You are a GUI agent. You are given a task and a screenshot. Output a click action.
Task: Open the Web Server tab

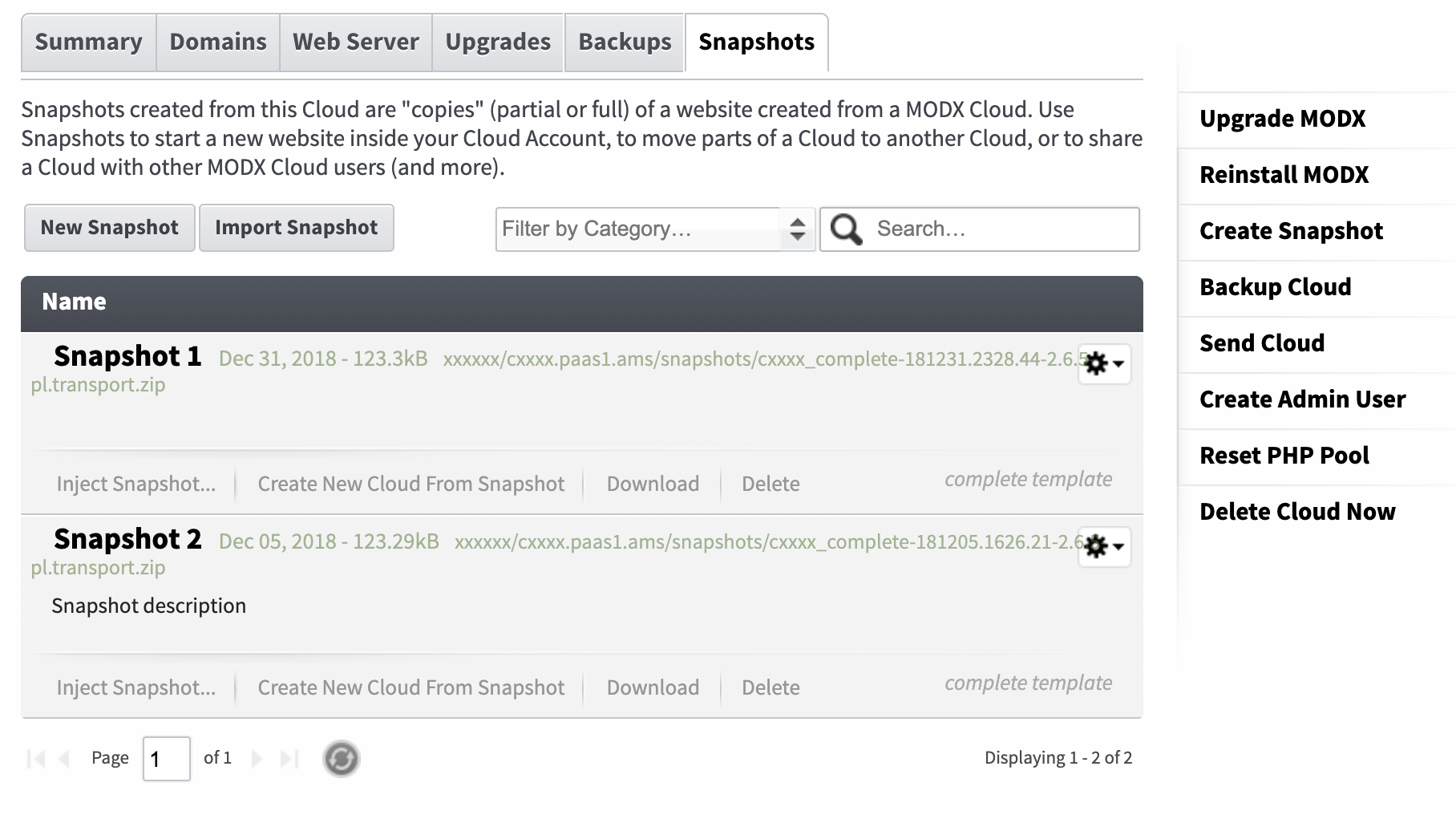pyautogui.click(x=356, y=43)
